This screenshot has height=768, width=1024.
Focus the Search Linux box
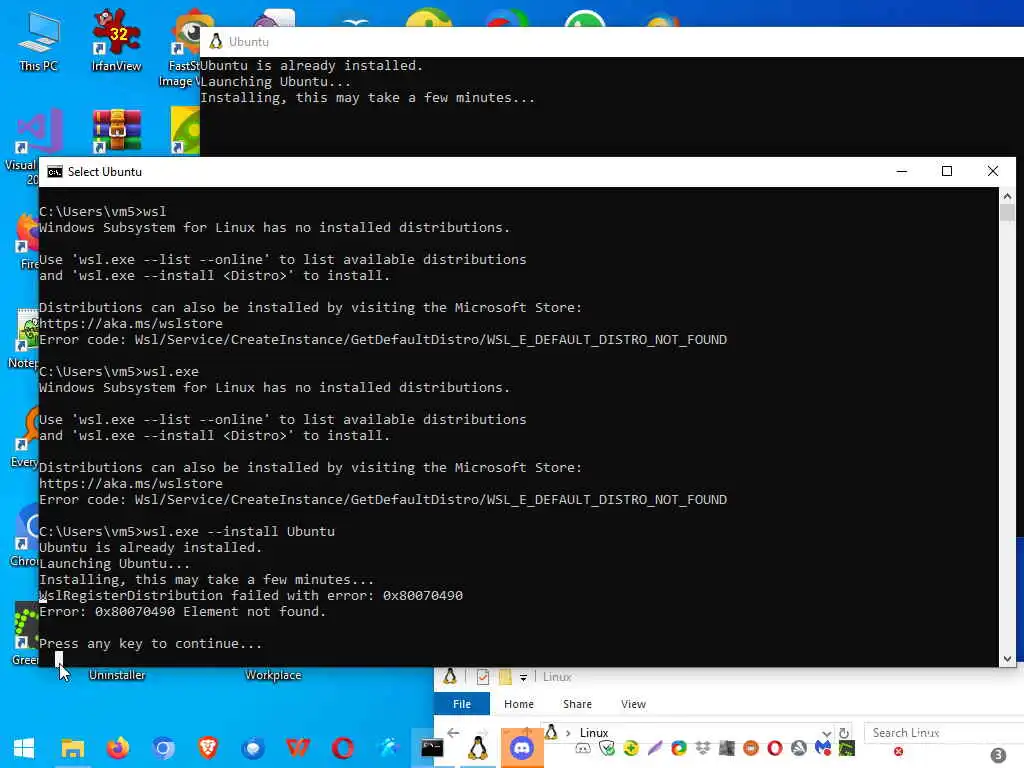tap(944, 733)
